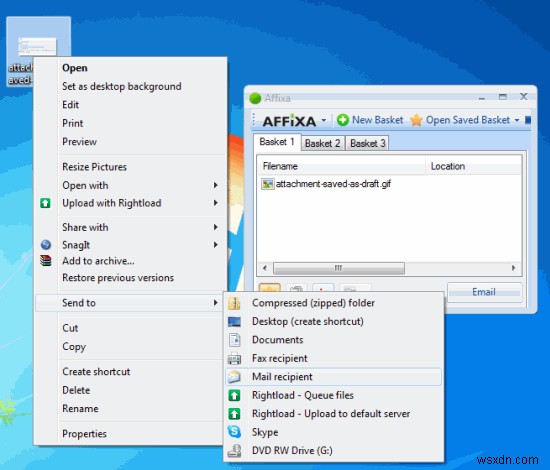Switch to the Basket 3 tab
This screenshot has width=550, height=470.
point(368,143)
